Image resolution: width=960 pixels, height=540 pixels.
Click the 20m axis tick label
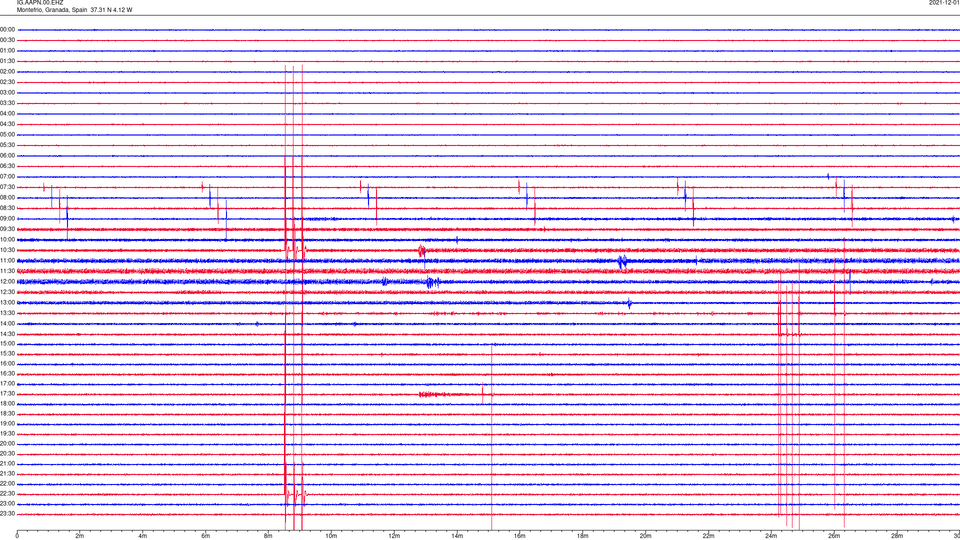coord(646,536)
